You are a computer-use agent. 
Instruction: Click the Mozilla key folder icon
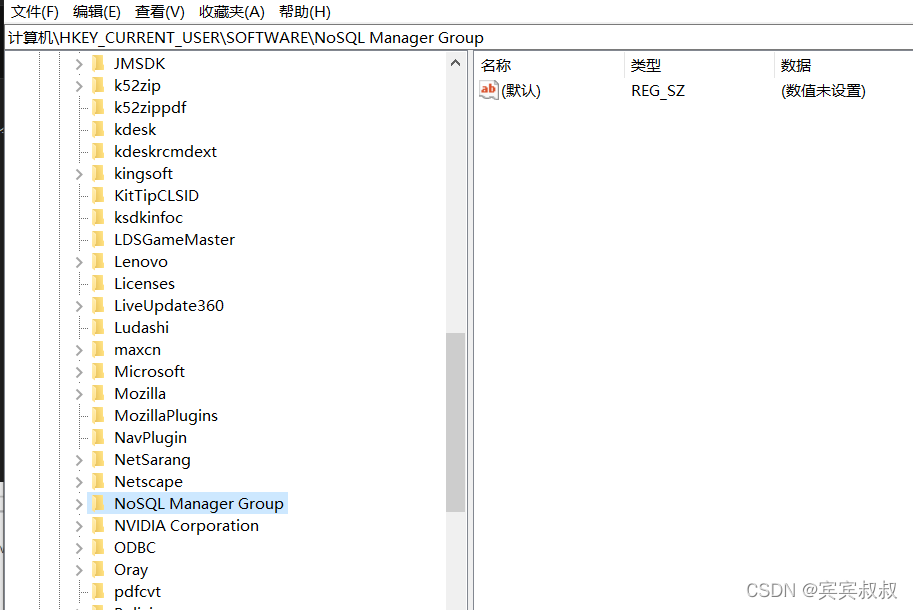99,393
